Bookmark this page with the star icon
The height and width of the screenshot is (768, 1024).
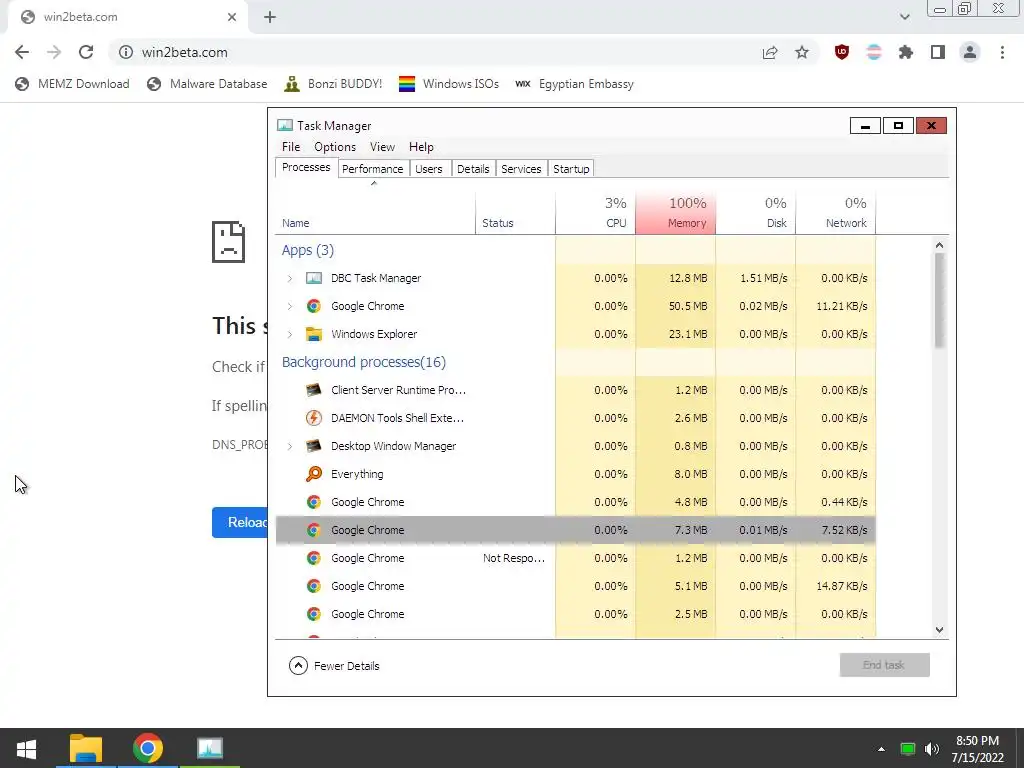pos(802,52)
